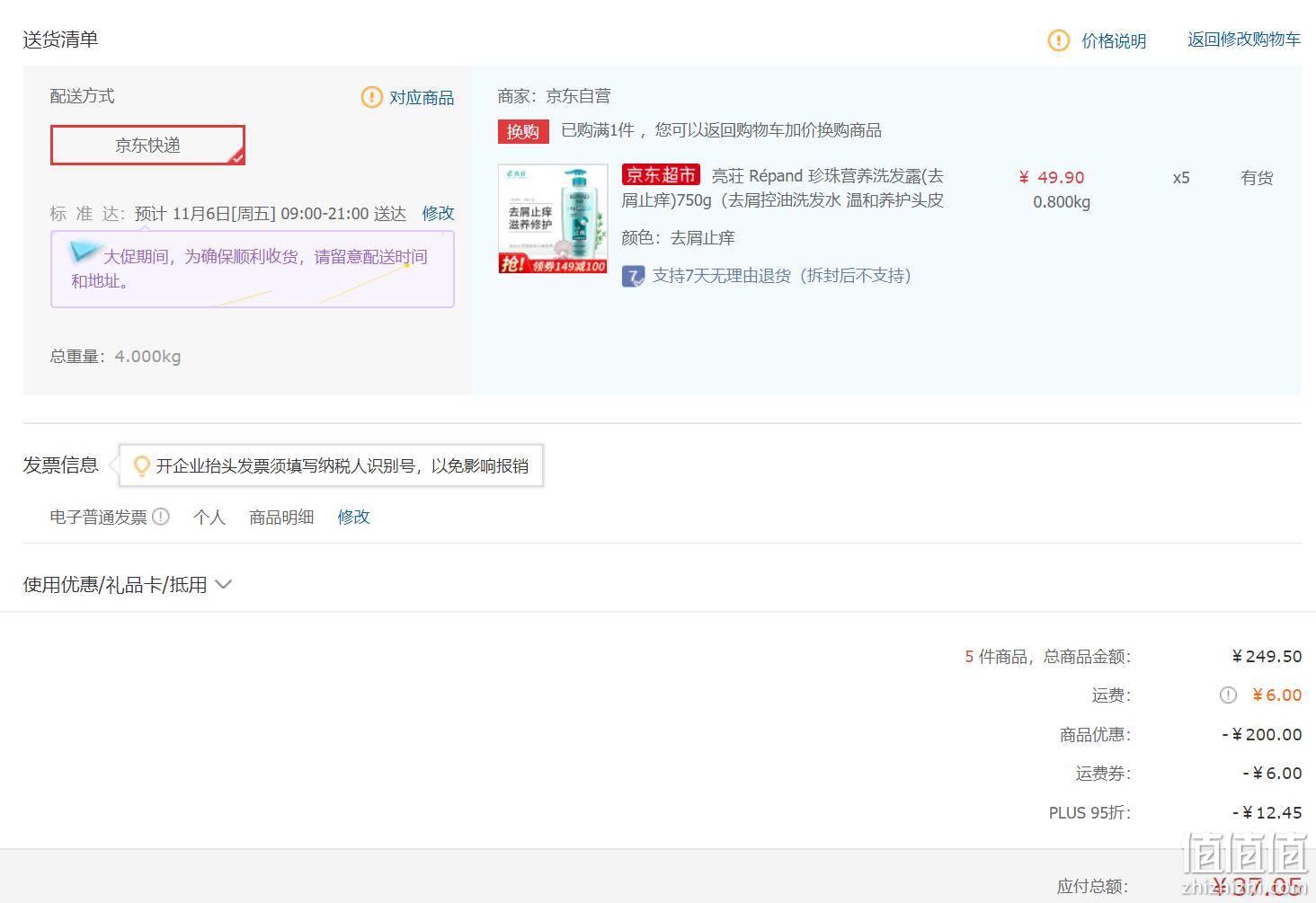
Task: Click the 7-day return icon
Action: (633, 276)
